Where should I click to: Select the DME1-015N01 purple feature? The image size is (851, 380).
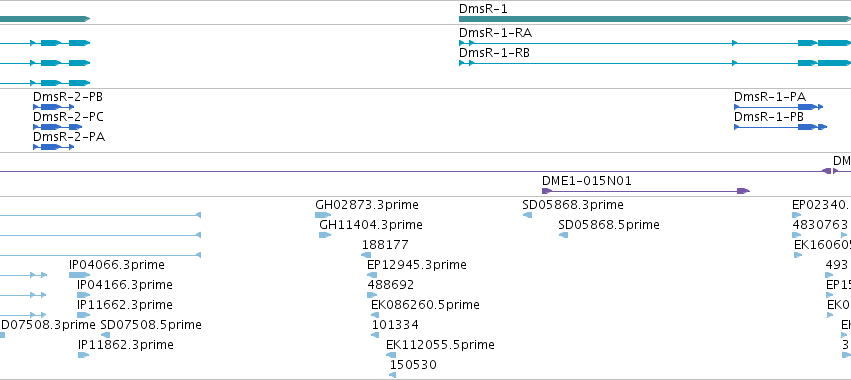[646, 191]
